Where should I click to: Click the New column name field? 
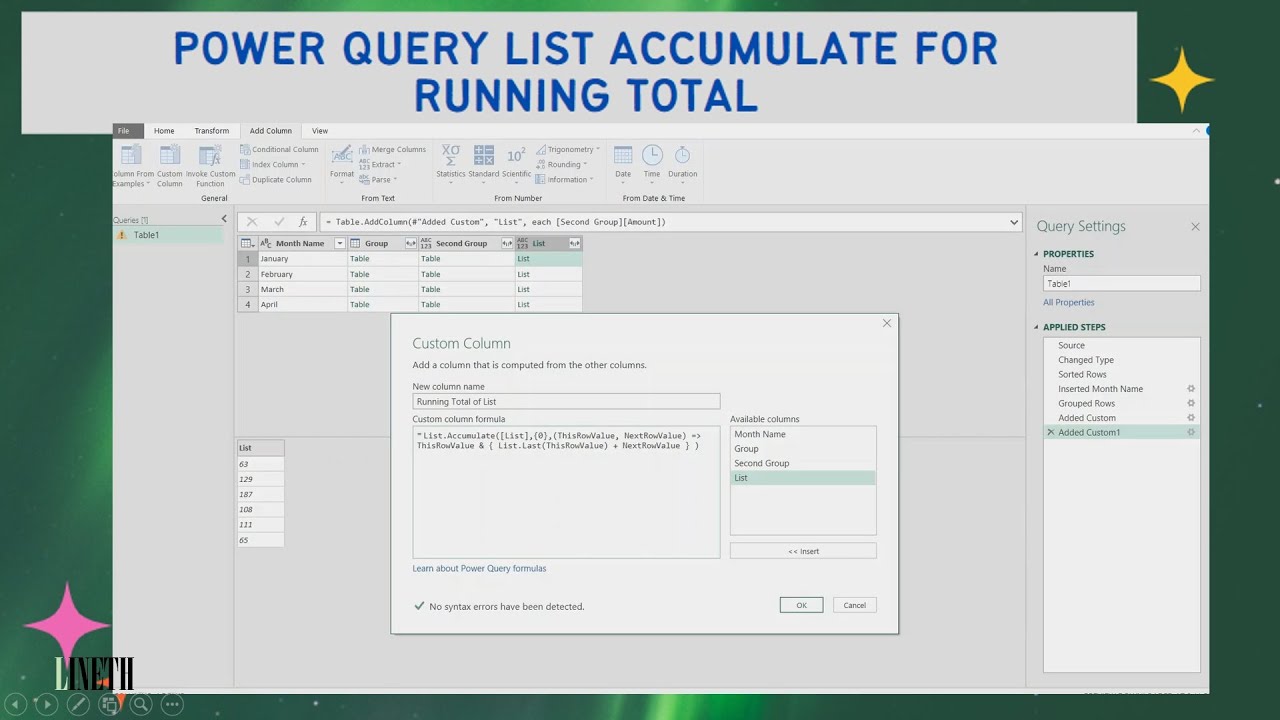tap(566, 401)
